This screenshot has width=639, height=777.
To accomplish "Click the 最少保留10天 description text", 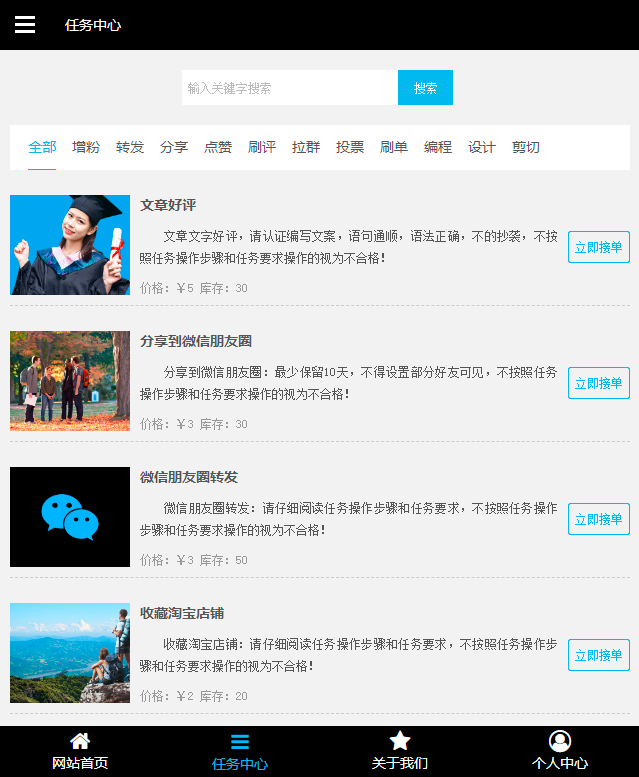I will tap(349, 383).
